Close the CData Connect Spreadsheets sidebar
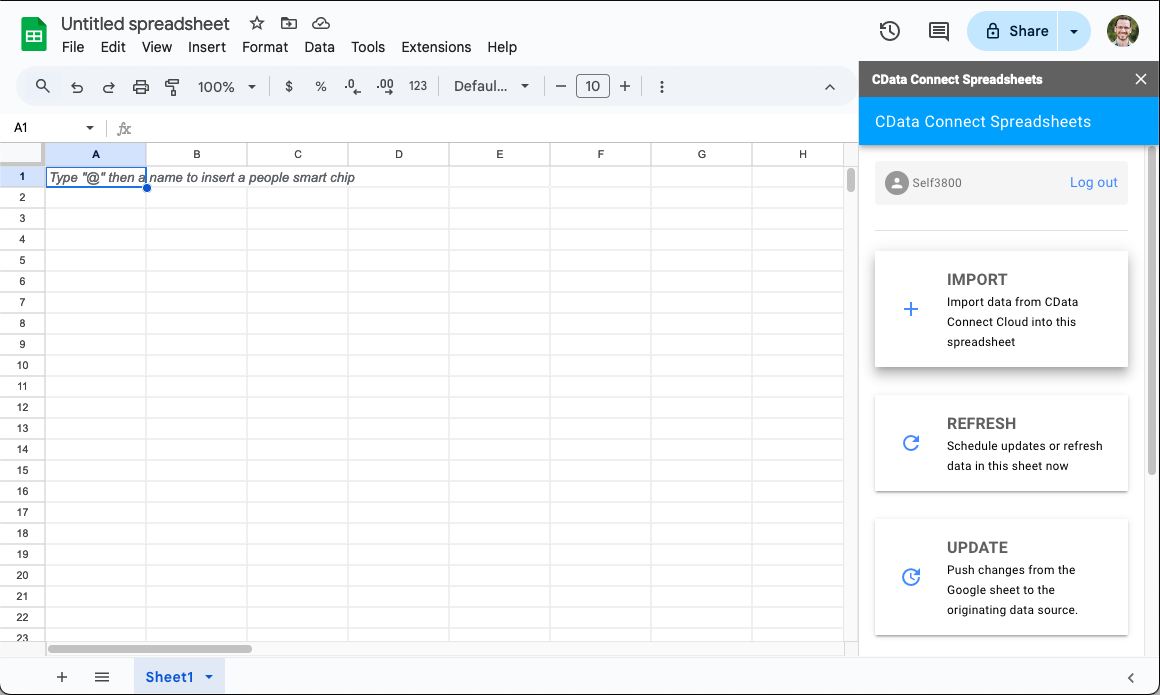This screenshot has height=695, width=1160. point(1141,79)
